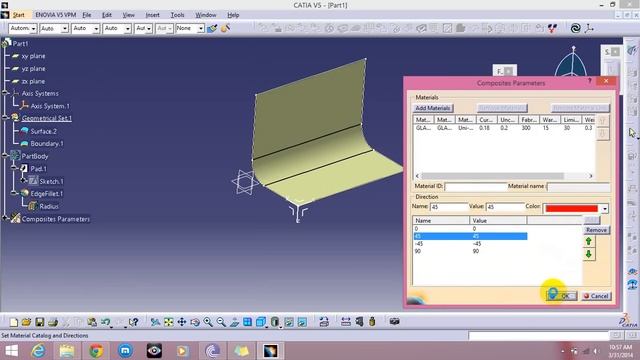Image resolution: width=640 pixels, height=360 pixels.
Task: Open the Insert menu
Action: click(x=152, y=15)
